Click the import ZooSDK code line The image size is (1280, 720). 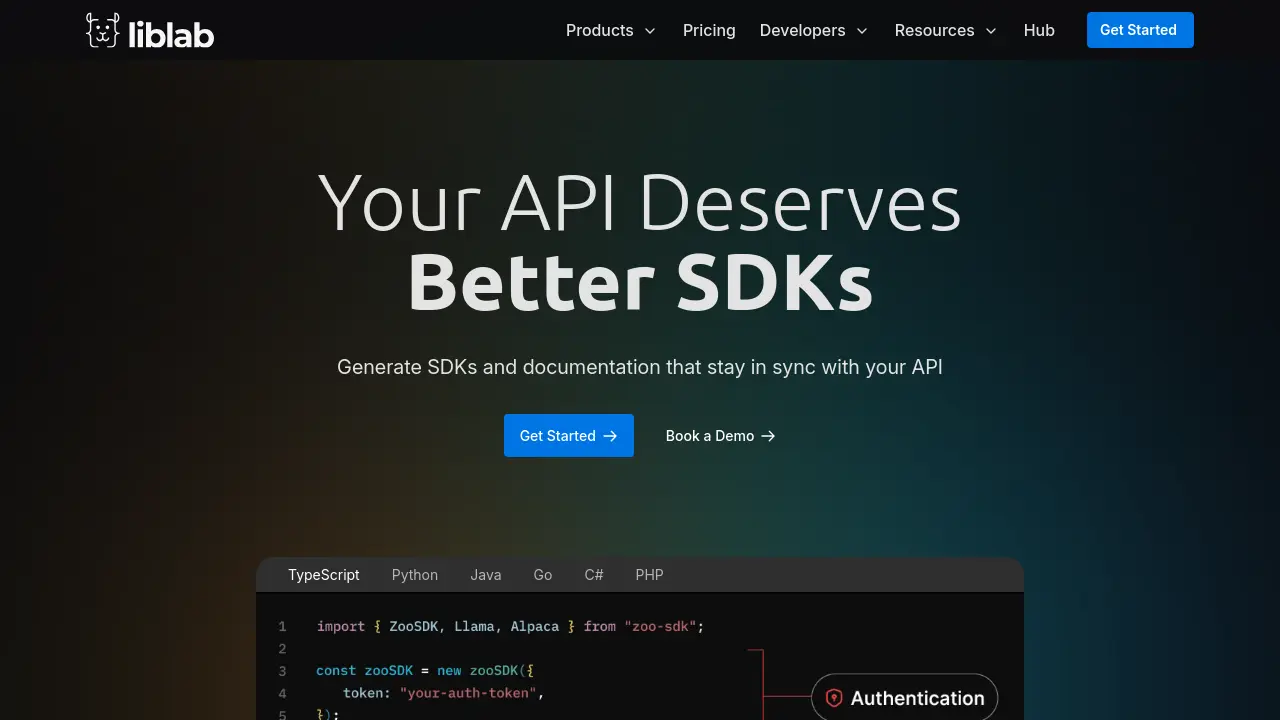511,626
